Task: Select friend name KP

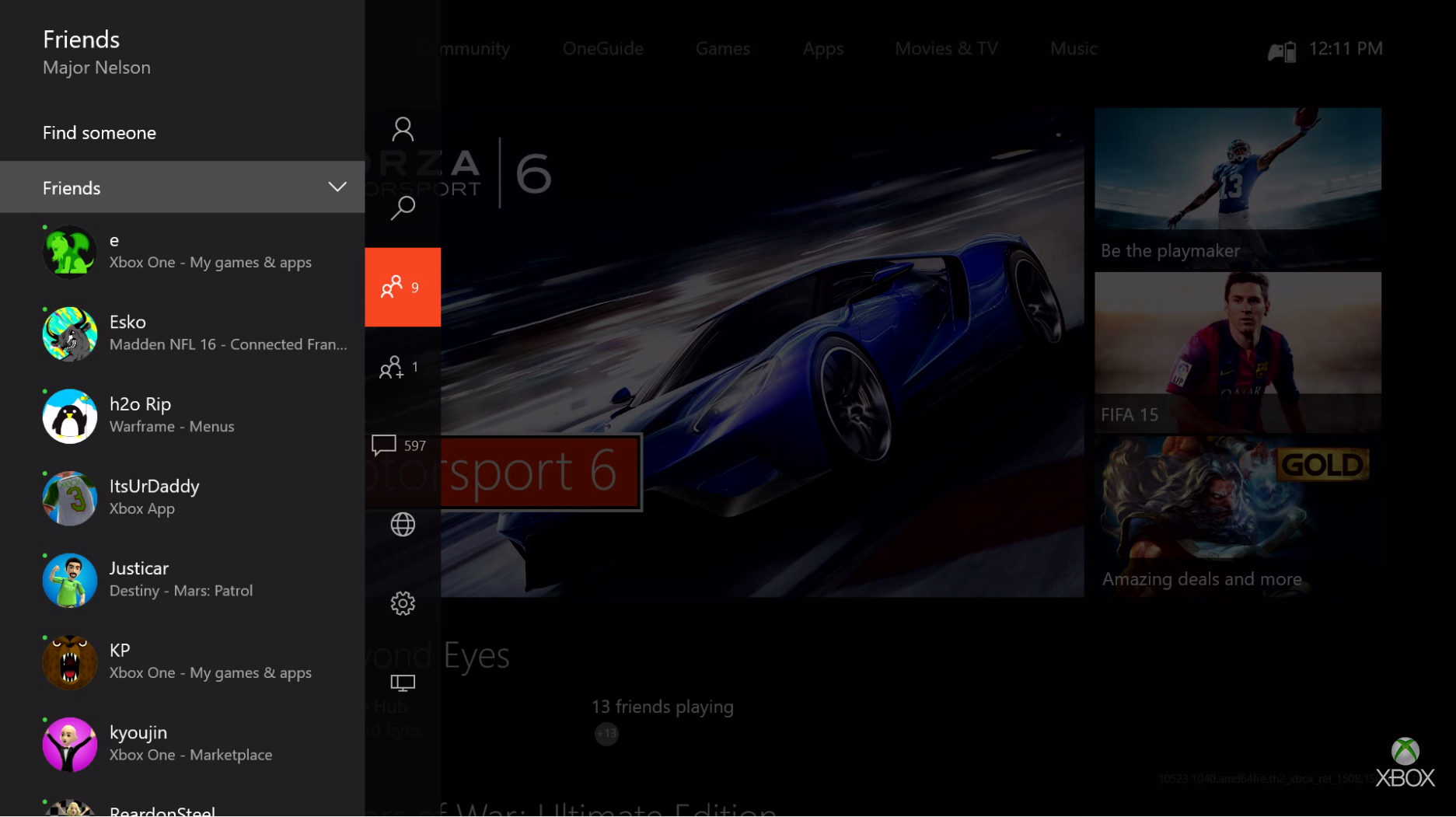Action: click(x=120, y=651)
